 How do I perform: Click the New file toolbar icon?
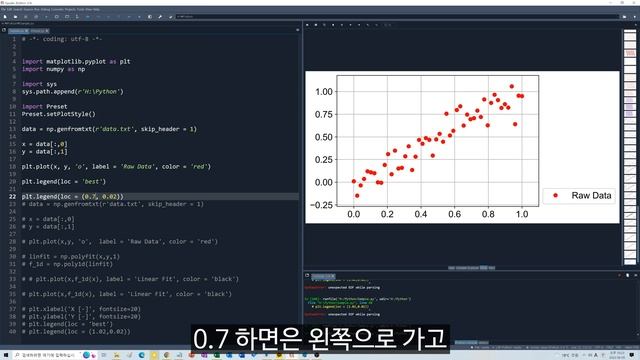click(5, 17)
